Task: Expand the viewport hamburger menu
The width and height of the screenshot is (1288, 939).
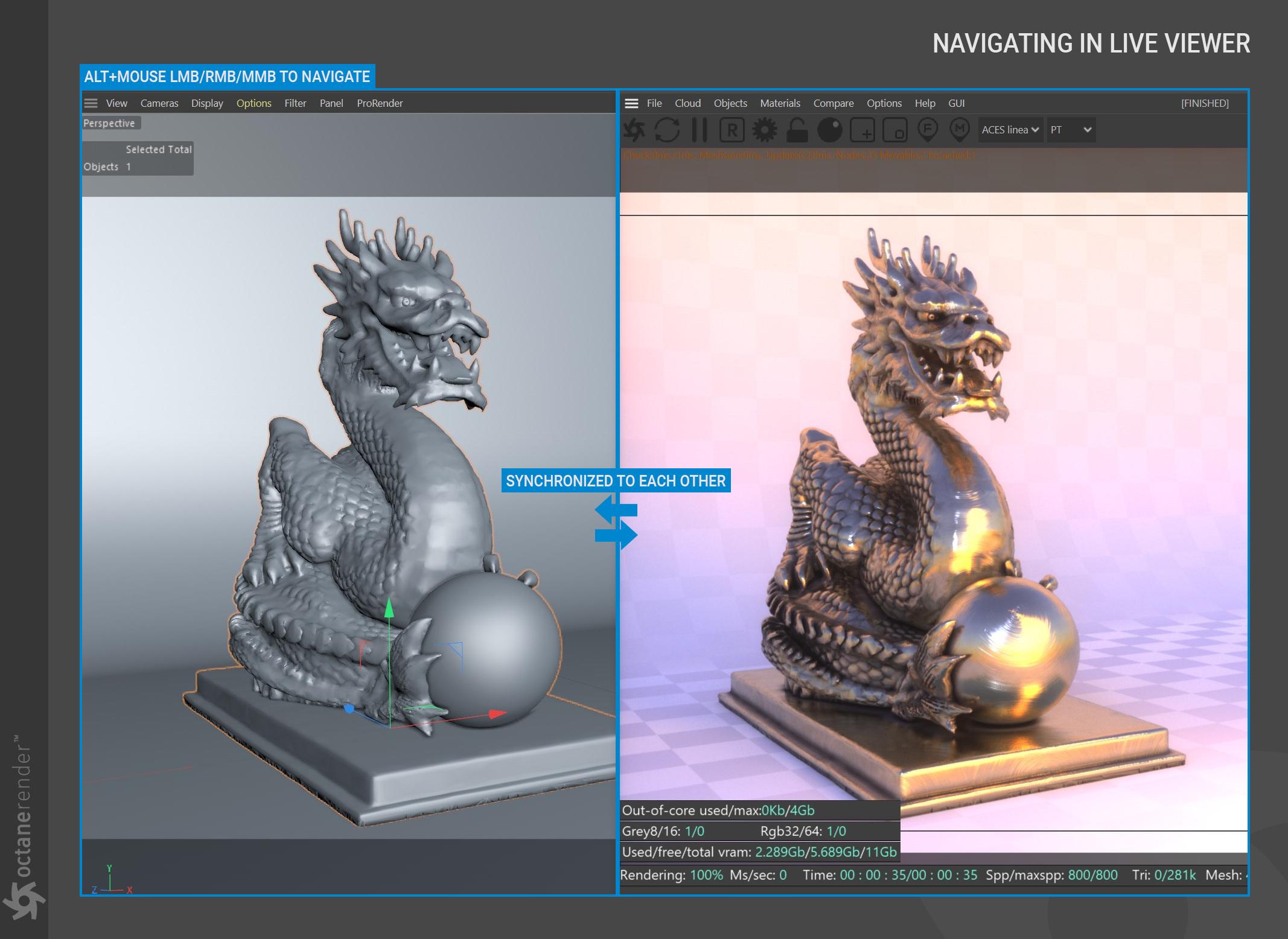Action: point(91,103)
